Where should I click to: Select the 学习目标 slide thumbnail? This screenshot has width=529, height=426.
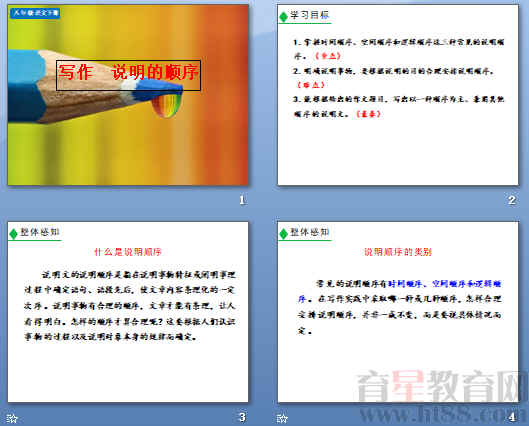[x=398, y=95]
